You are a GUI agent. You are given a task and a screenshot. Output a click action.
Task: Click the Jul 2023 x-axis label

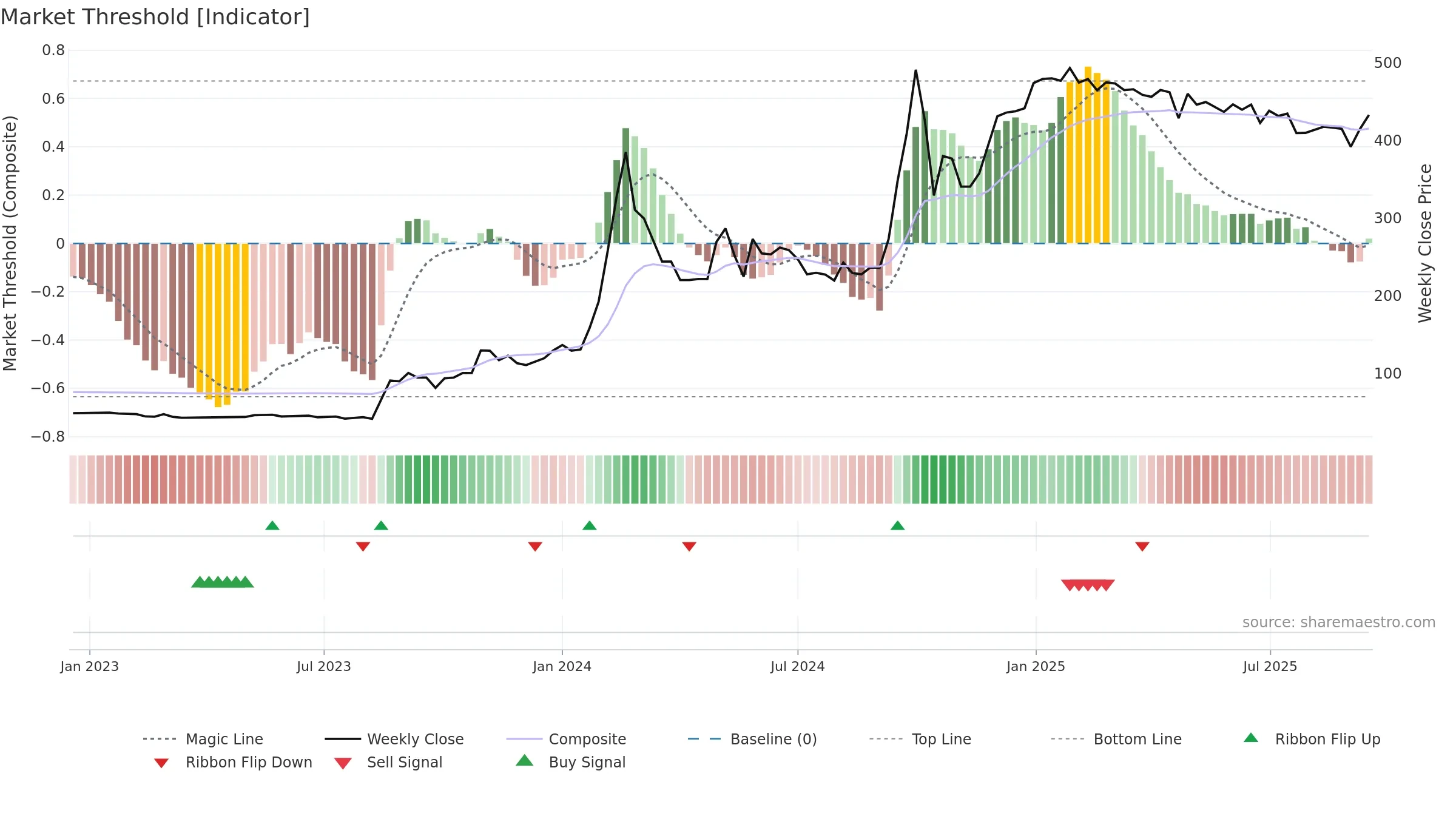324,666
